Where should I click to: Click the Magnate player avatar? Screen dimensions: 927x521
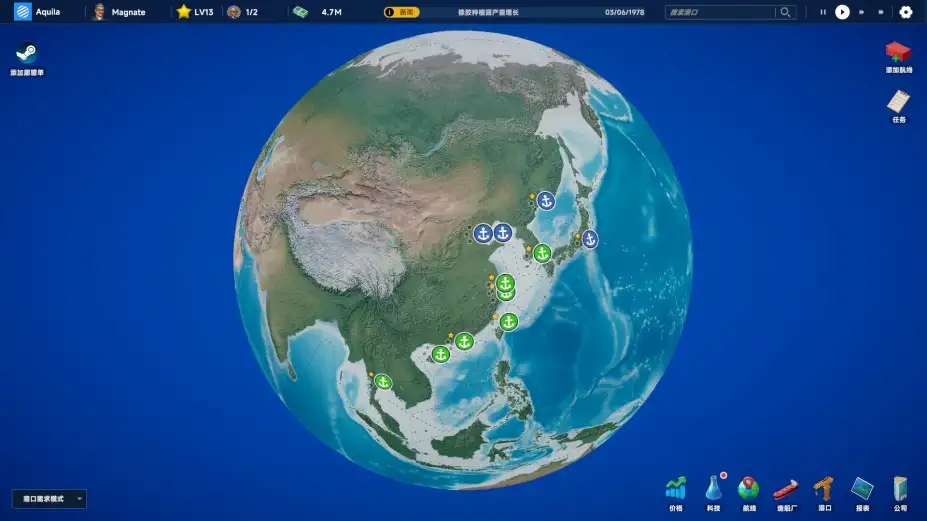point(99,11)
